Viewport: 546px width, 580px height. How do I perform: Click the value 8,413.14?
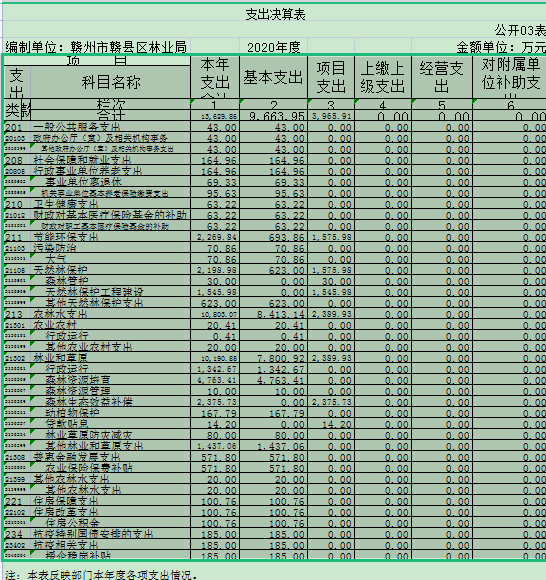[281, 314]
